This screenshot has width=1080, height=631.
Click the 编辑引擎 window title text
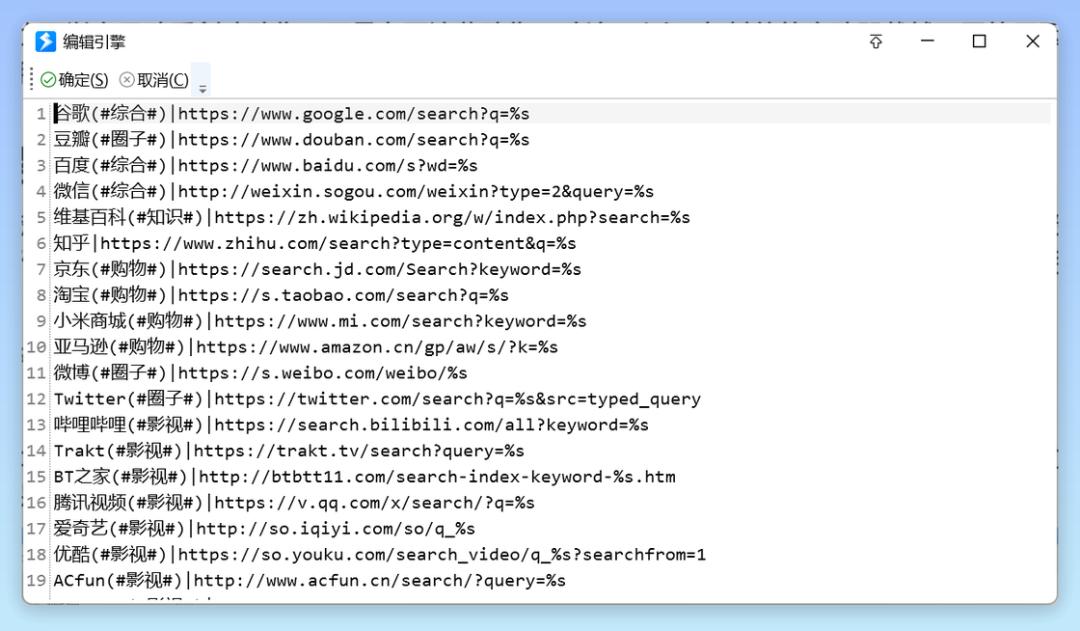[94, 42]
